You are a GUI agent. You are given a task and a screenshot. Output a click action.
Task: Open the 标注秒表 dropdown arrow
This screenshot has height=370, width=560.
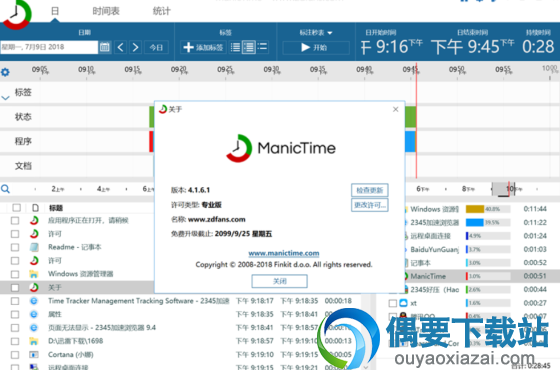(330, 33)
